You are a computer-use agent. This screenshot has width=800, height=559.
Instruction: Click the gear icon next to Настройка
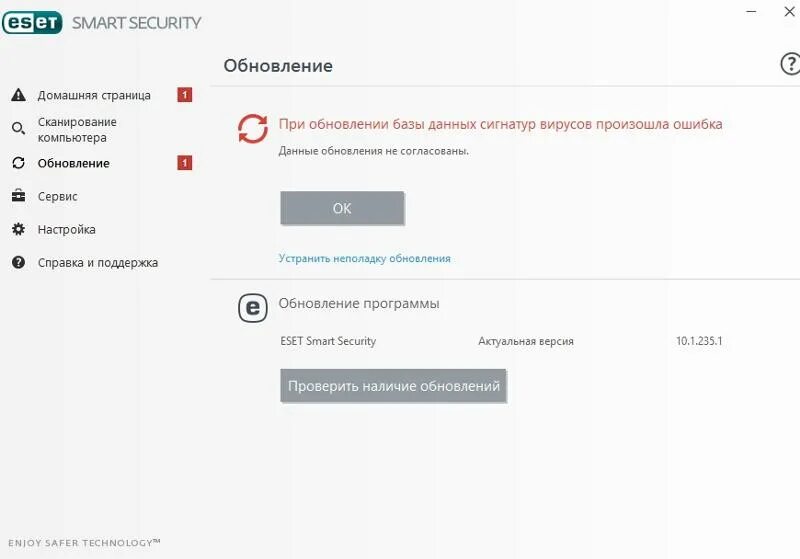[18, 229]
